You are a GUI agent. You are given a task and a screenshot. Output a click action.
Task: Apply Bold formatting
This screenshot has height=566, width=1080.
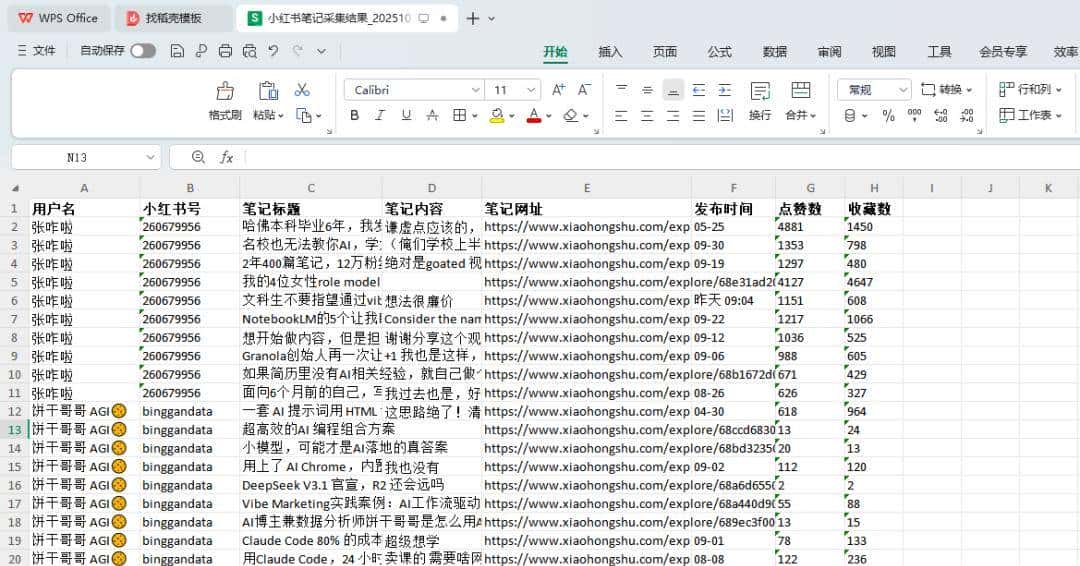(354, 116)
